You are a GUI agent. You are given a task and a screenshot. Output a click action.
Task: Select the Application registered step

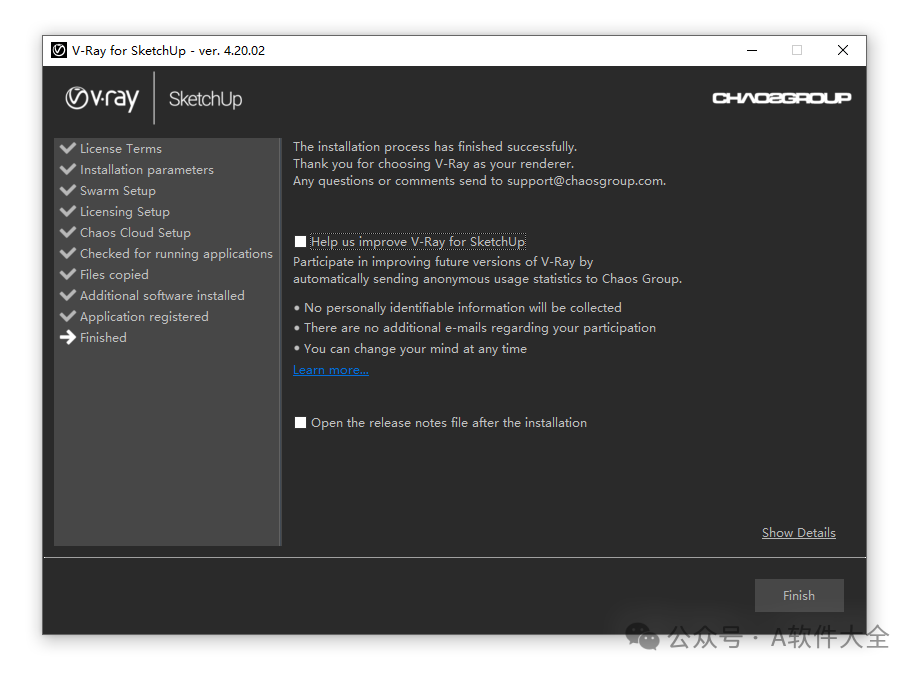click(x=144, y=317)
